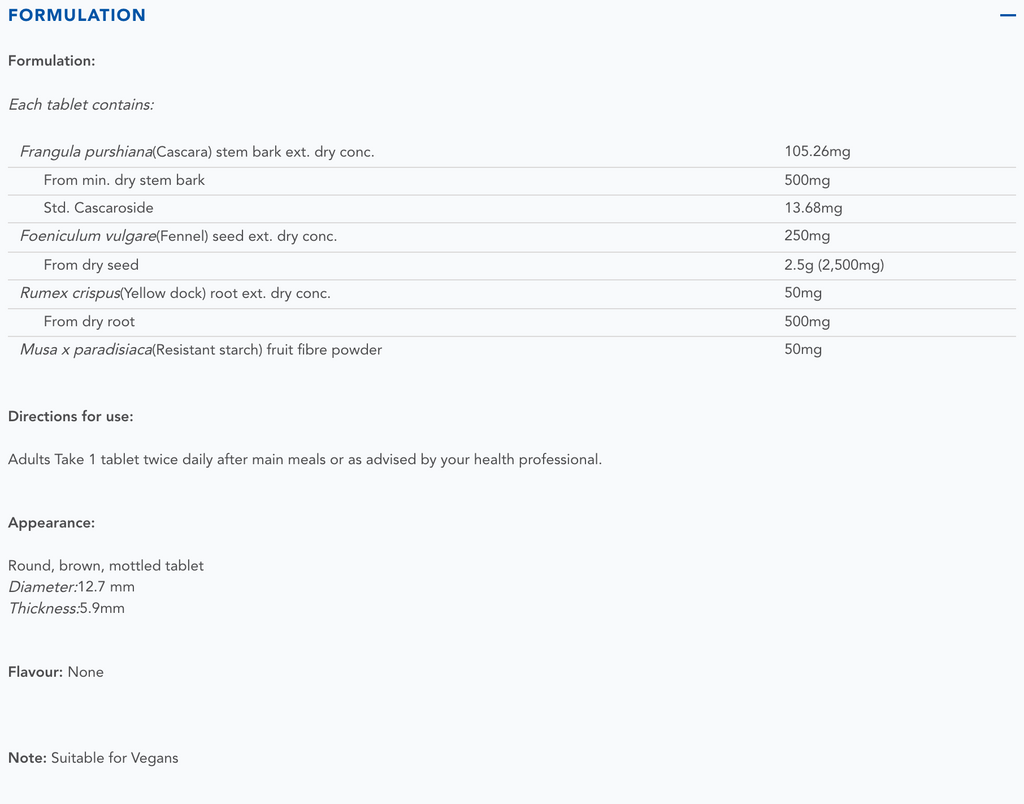Click the 'Formulation:' subheading
1024x804 pixels.
tap(52, 61)
